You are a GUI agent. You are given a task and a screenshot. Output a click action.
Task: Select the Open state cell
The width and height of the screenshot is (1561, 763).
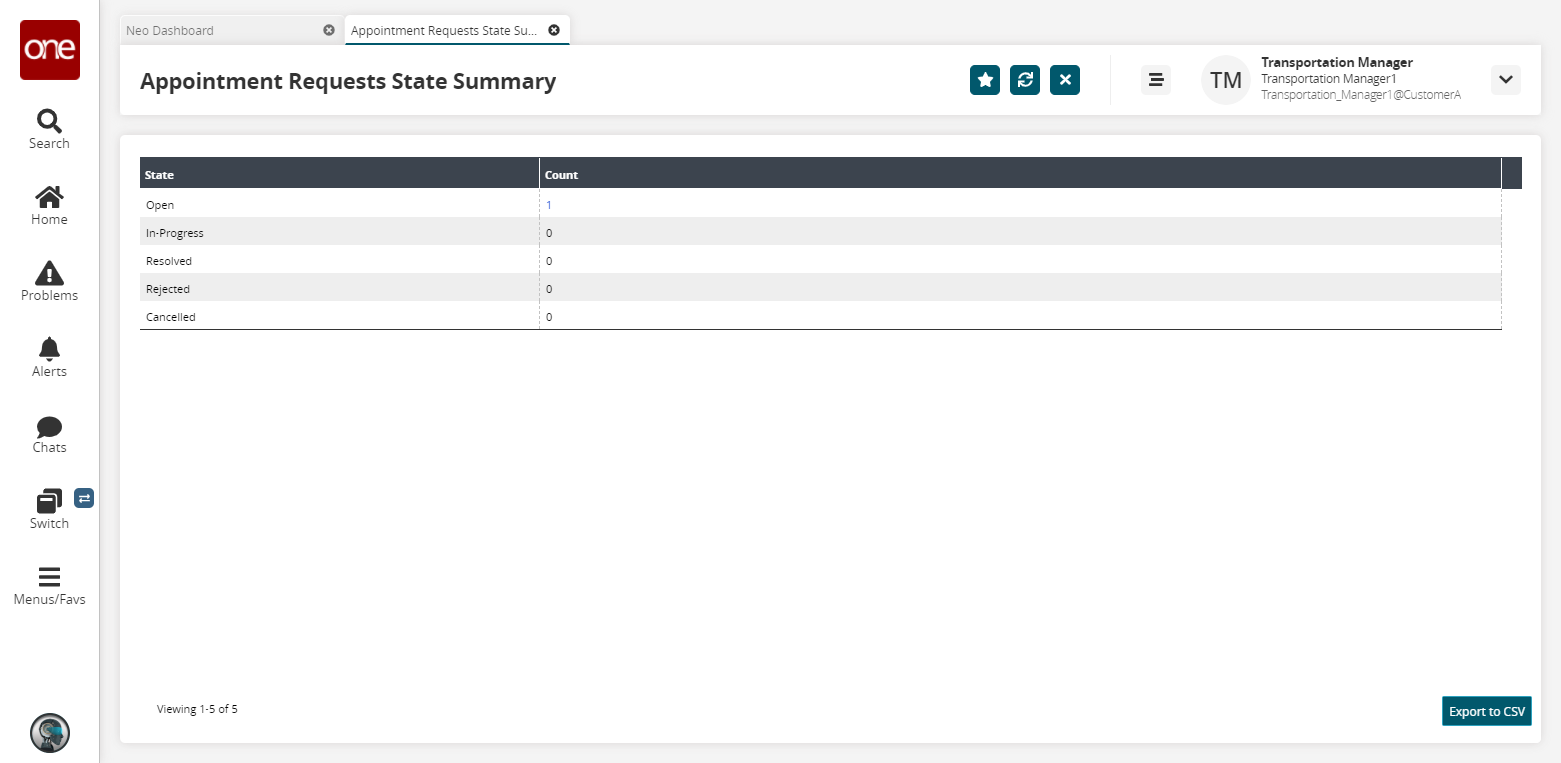point(339,204)
